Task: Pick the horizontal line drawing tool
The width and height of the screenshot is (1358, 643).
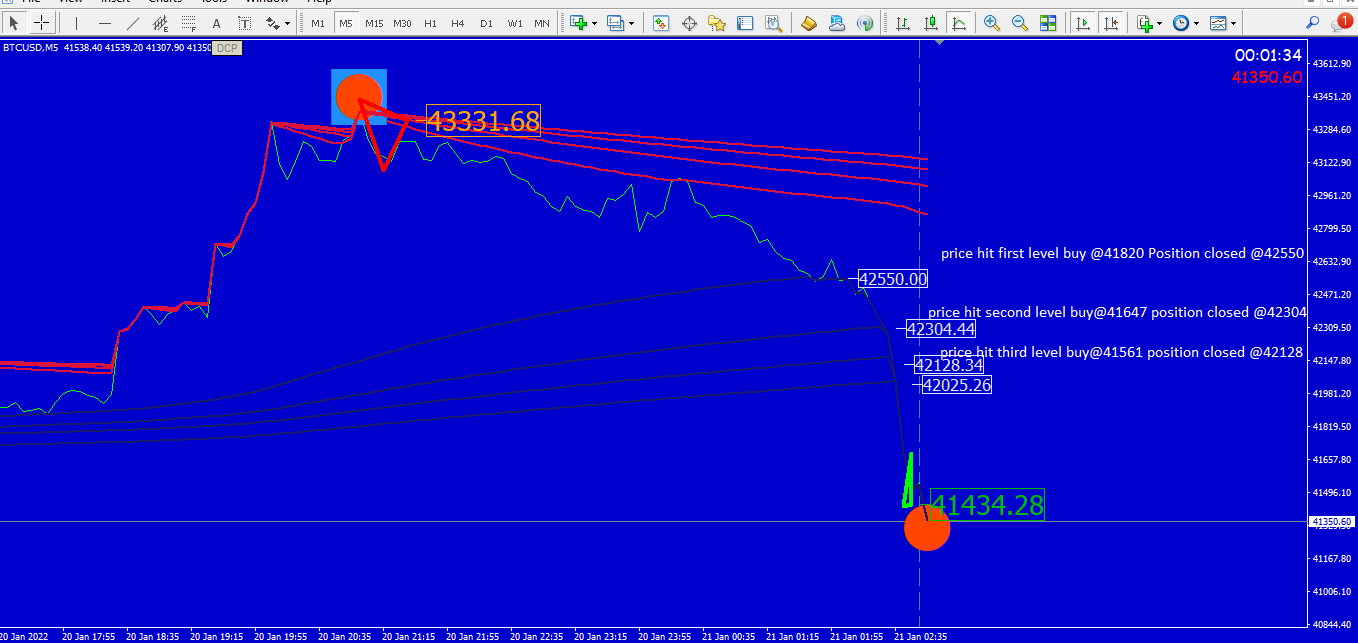Action: [x=105, y=22]
